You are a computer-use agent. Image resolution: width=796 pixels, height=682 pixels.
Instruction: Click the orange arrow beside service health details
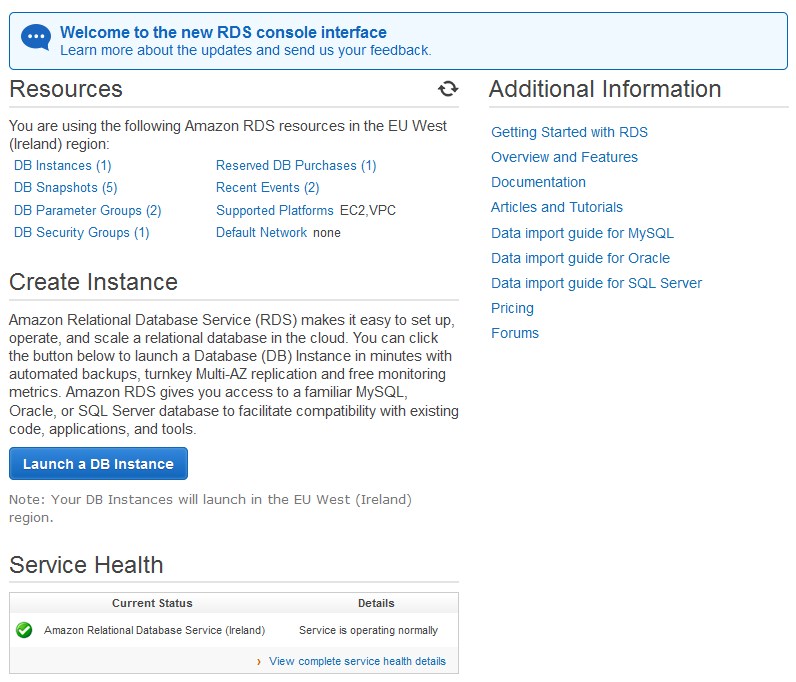(259, 662)
